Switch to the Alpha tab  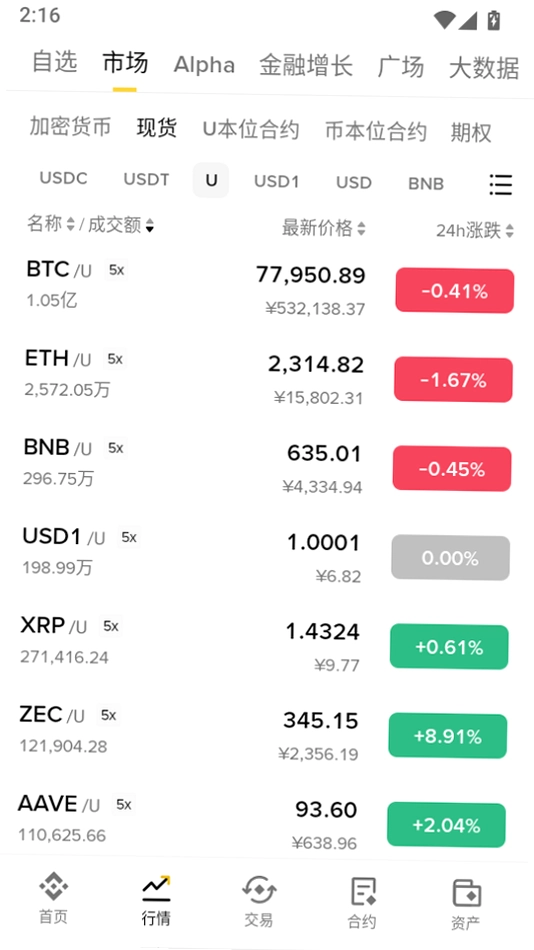click(x=204, y=64)
